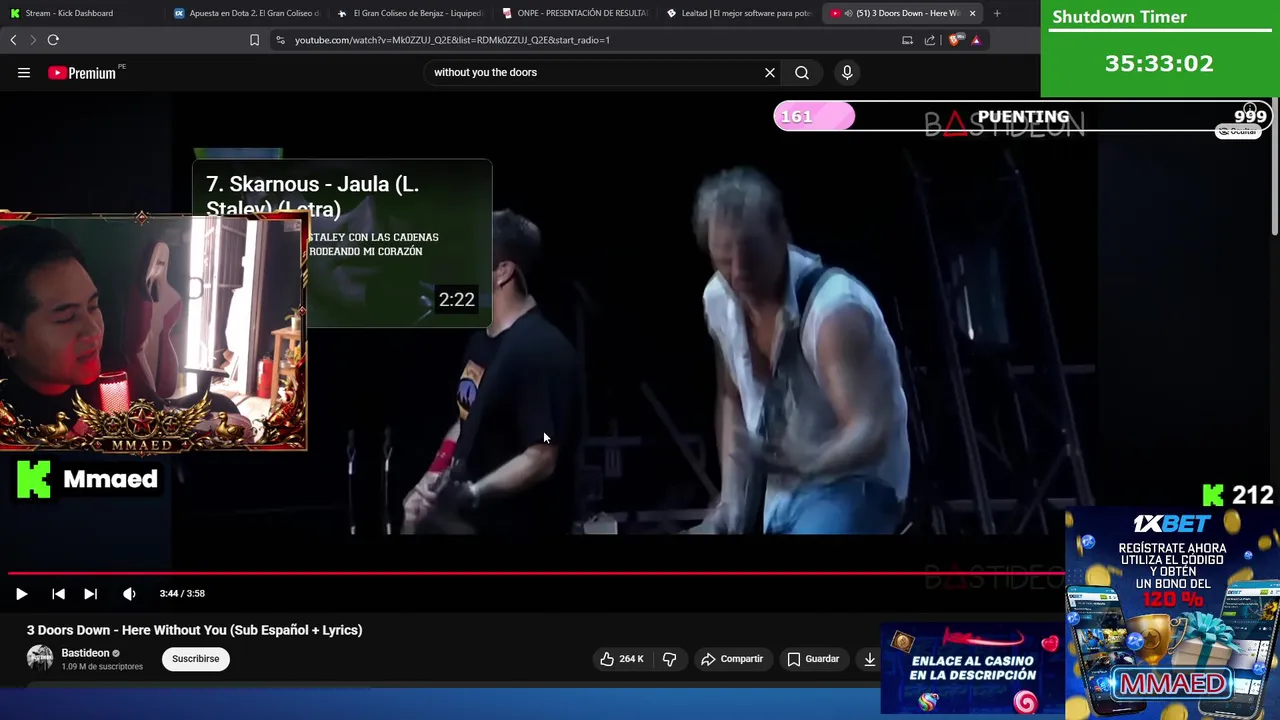Bookmark this page with bookmark icon
Image resolution: width=1280 pixels, height=720 pixels.
(x=254, y=40)
